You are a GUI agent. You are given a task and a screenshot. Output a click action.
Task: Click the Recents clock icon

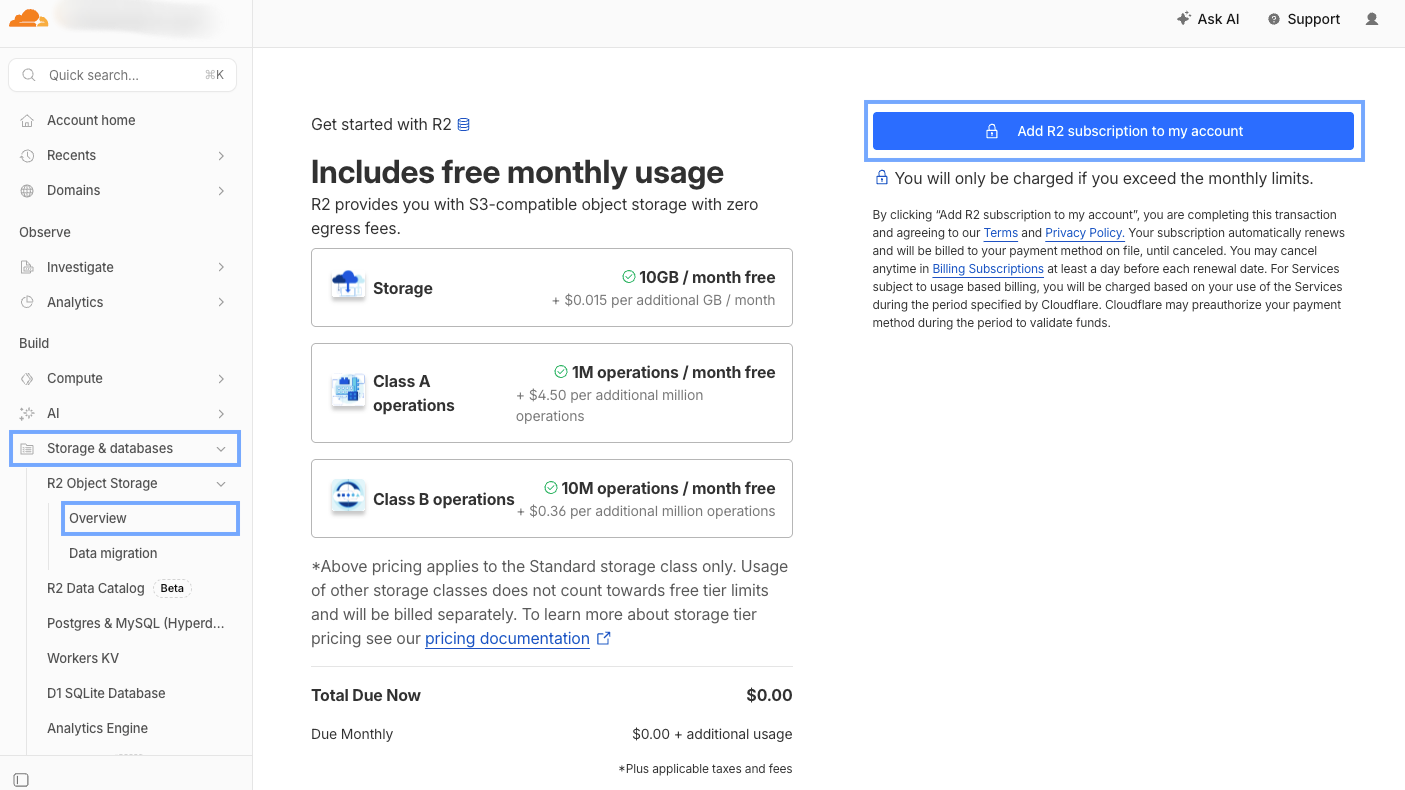coord(27,155)
